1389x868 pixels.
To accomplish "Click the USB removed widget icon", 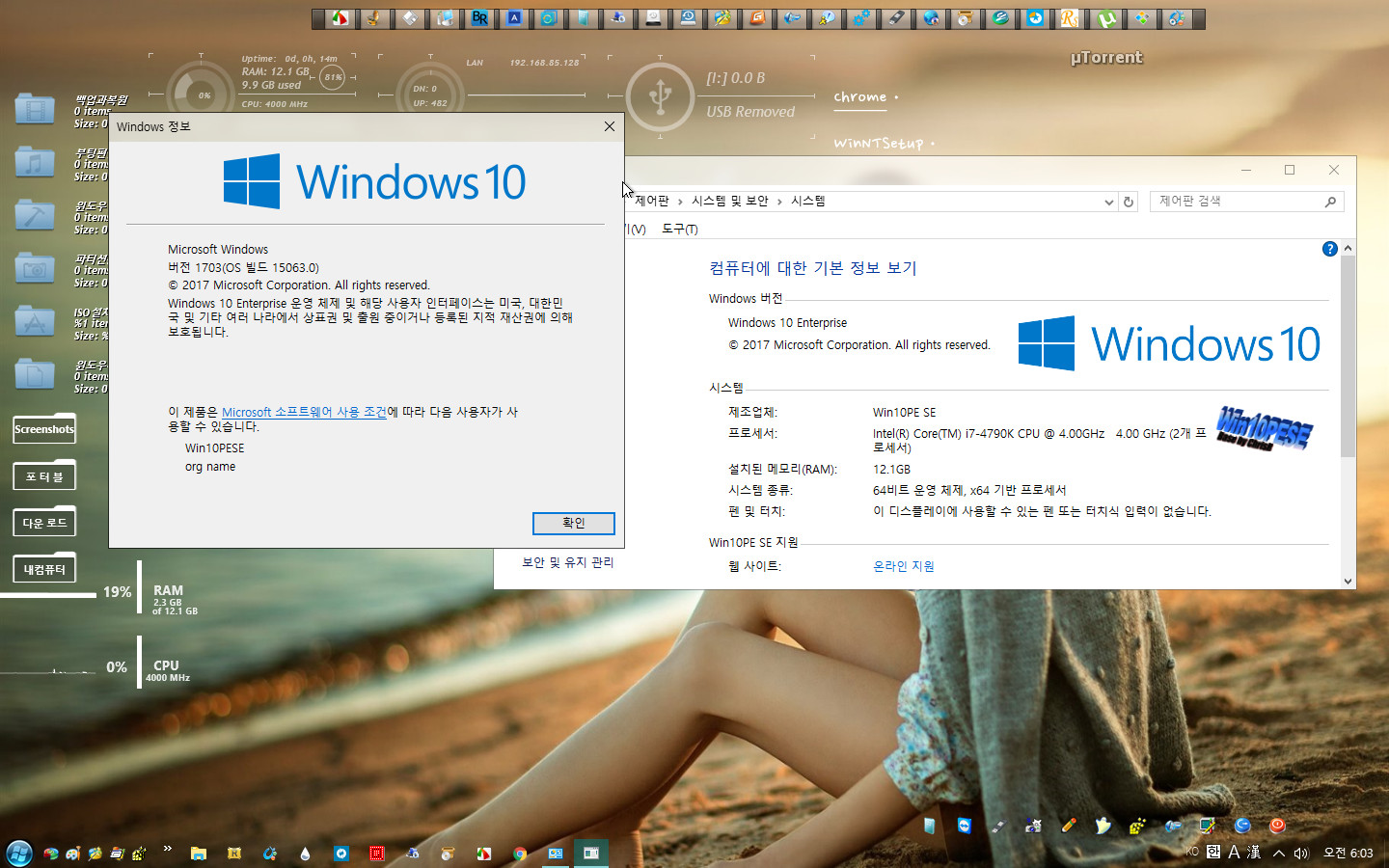I will [x=660, y=96].
